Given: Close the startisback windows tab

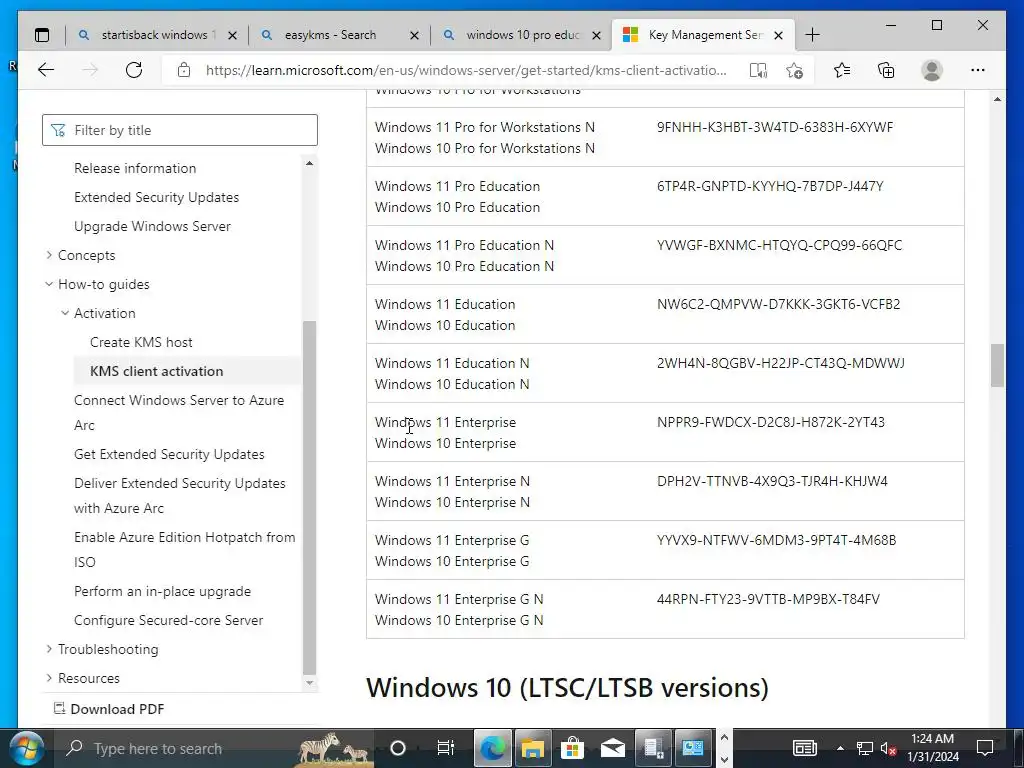Looking at the screenshot, I should (x=232, y=35).
